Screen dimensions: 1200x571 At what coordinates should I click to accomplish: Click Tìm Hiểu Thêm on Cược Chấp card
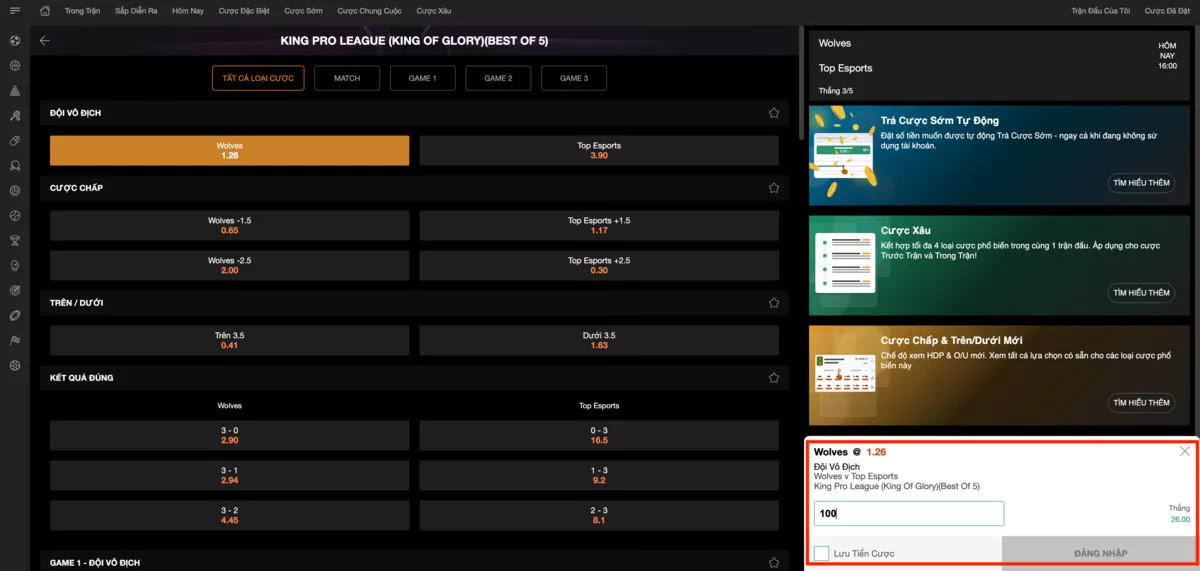click(1141, 403)
